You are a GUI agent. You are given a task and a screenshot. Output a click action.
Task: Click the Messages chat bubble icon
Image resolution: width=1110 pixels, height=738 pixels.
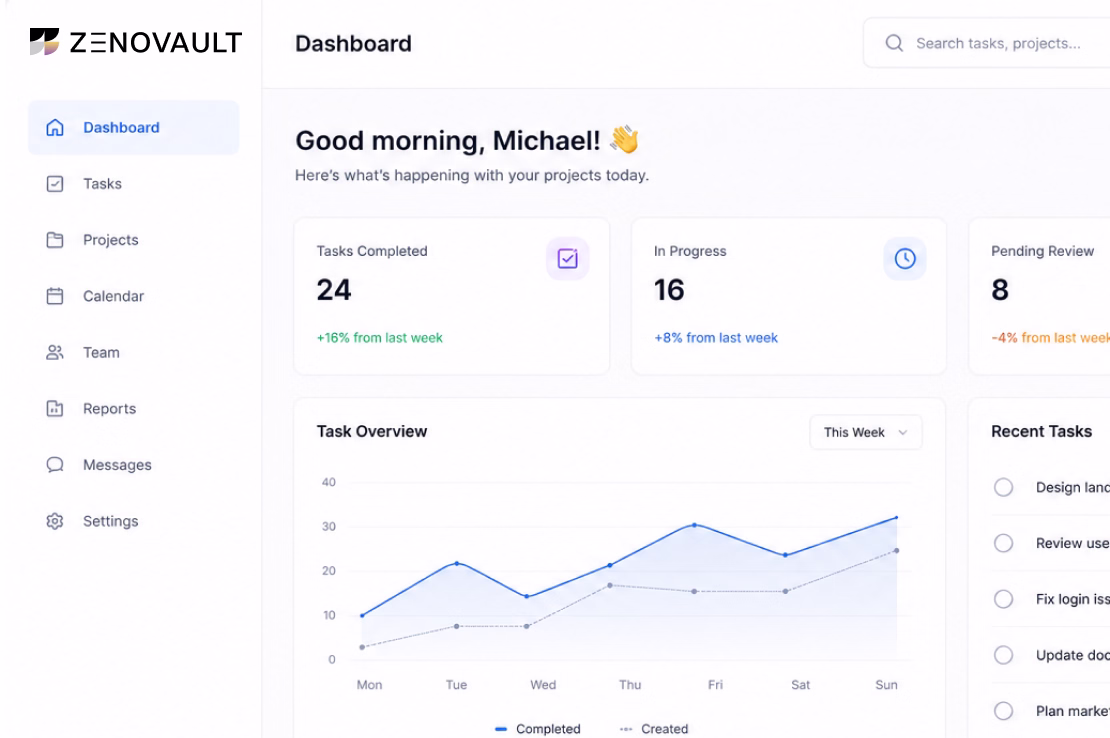click(55, 465)
